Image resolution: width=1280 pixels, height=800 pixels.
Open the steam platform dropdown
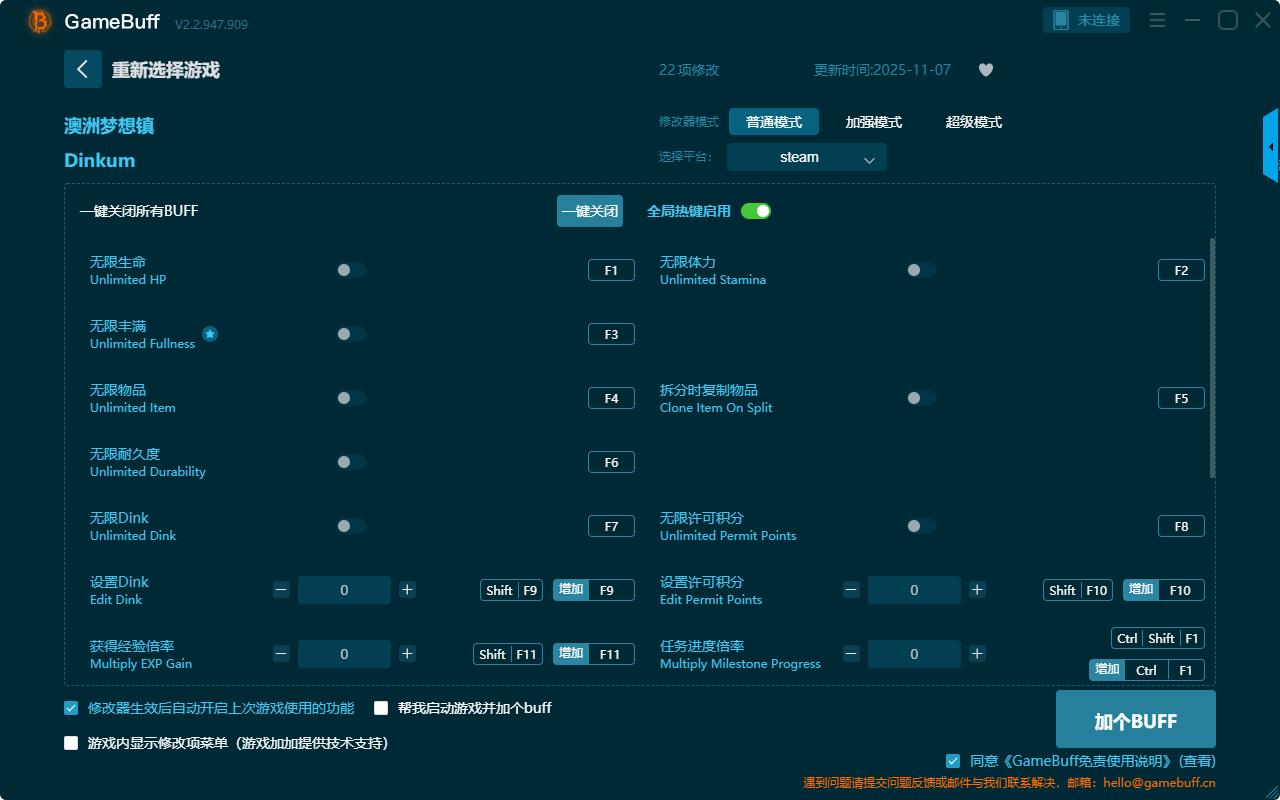click(806, 157)
